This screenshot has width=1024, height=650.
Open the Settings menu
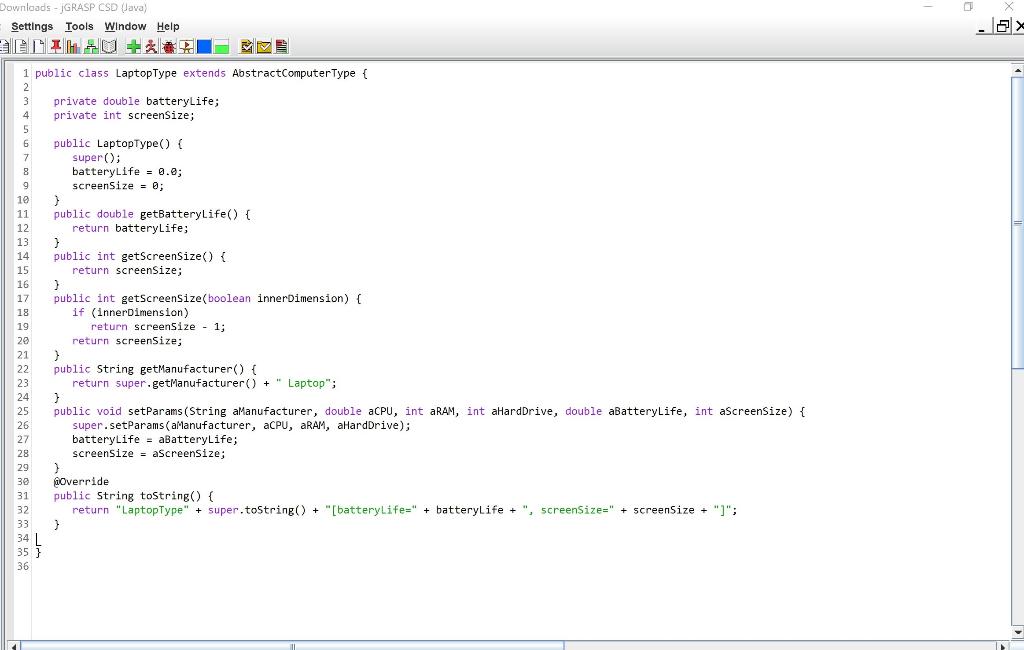coord(32,27)
